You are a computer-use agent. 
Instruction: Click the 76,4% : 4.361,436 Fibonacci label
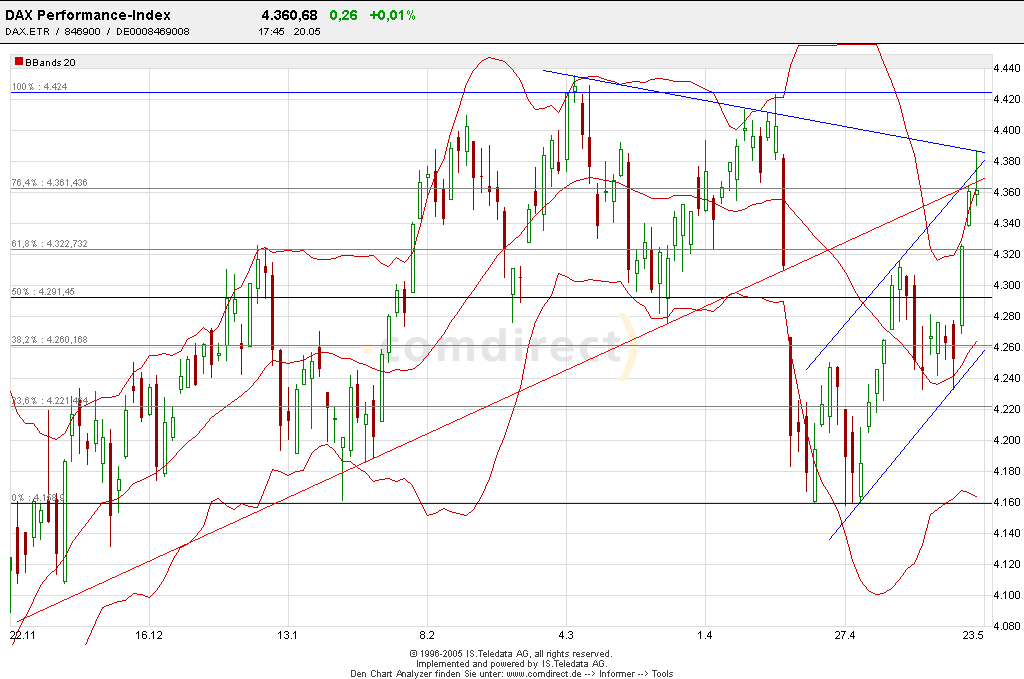click(x=50, y=183)
